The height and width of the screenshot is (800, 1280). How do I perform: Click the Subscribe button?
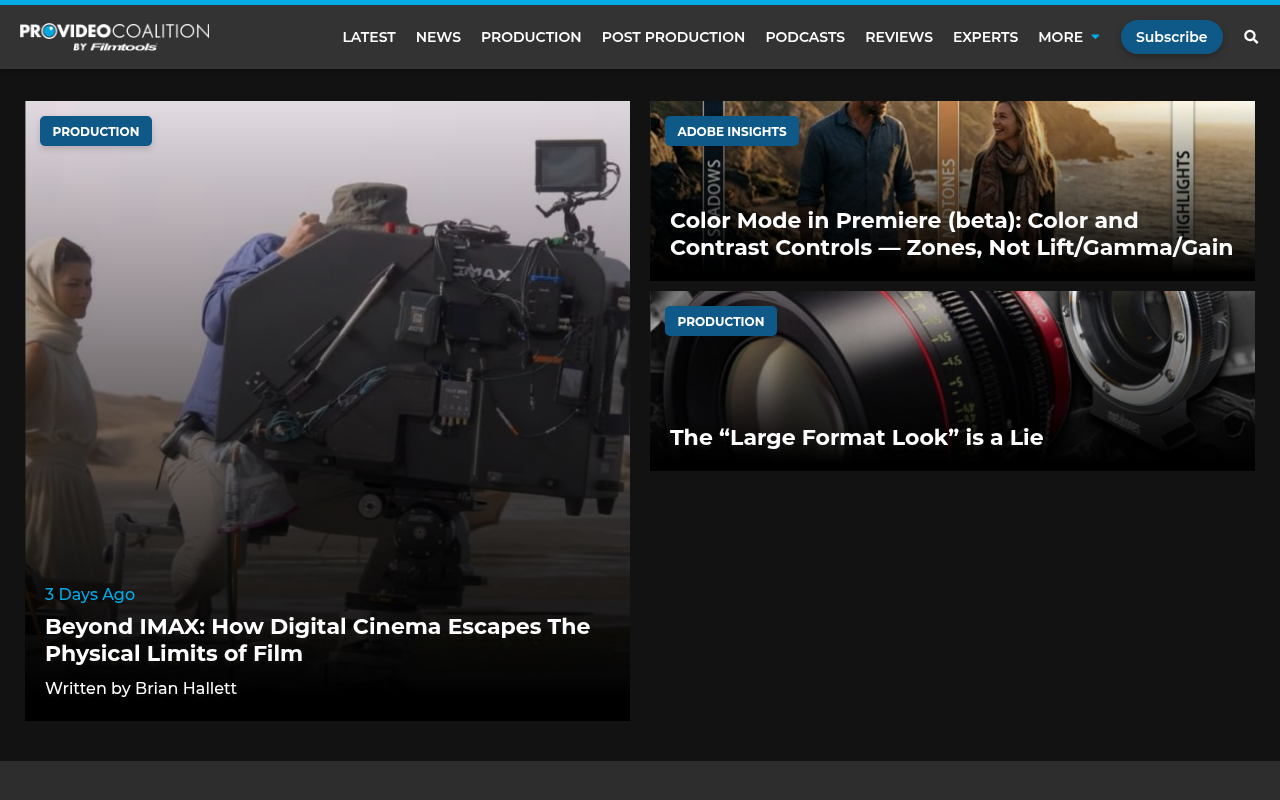click(1171, 37)
